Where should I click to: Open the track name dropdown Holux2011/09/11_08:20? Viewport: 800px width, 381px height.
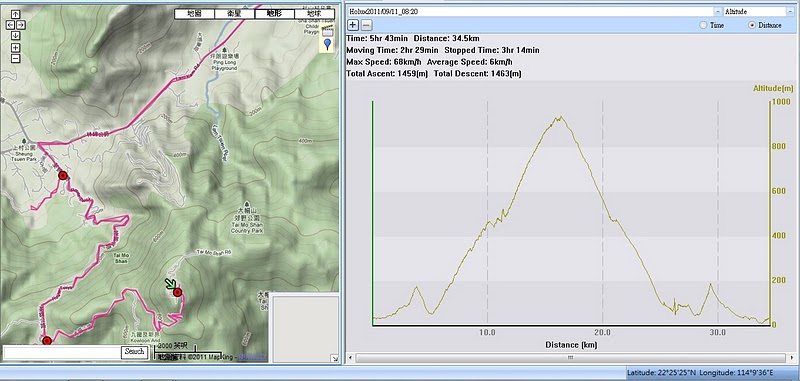point(534,11)
